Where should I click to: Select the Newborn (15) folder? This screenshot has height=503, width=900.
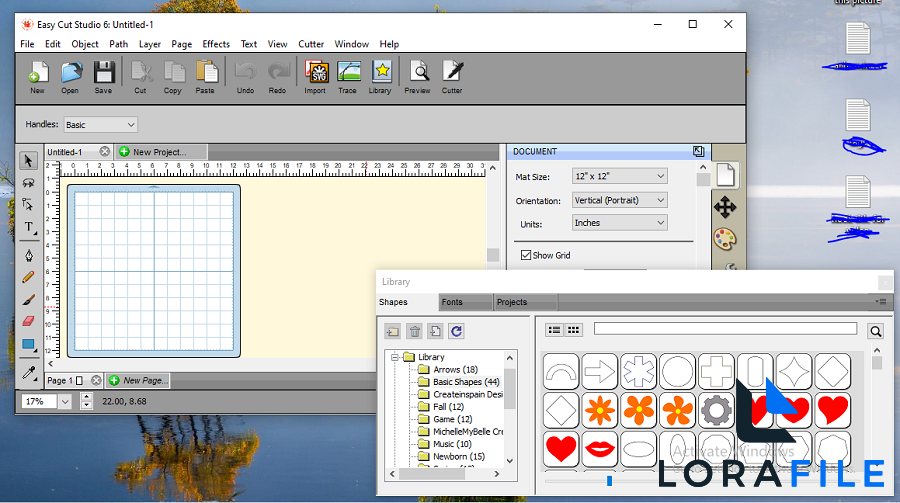(x=459, y=456)
